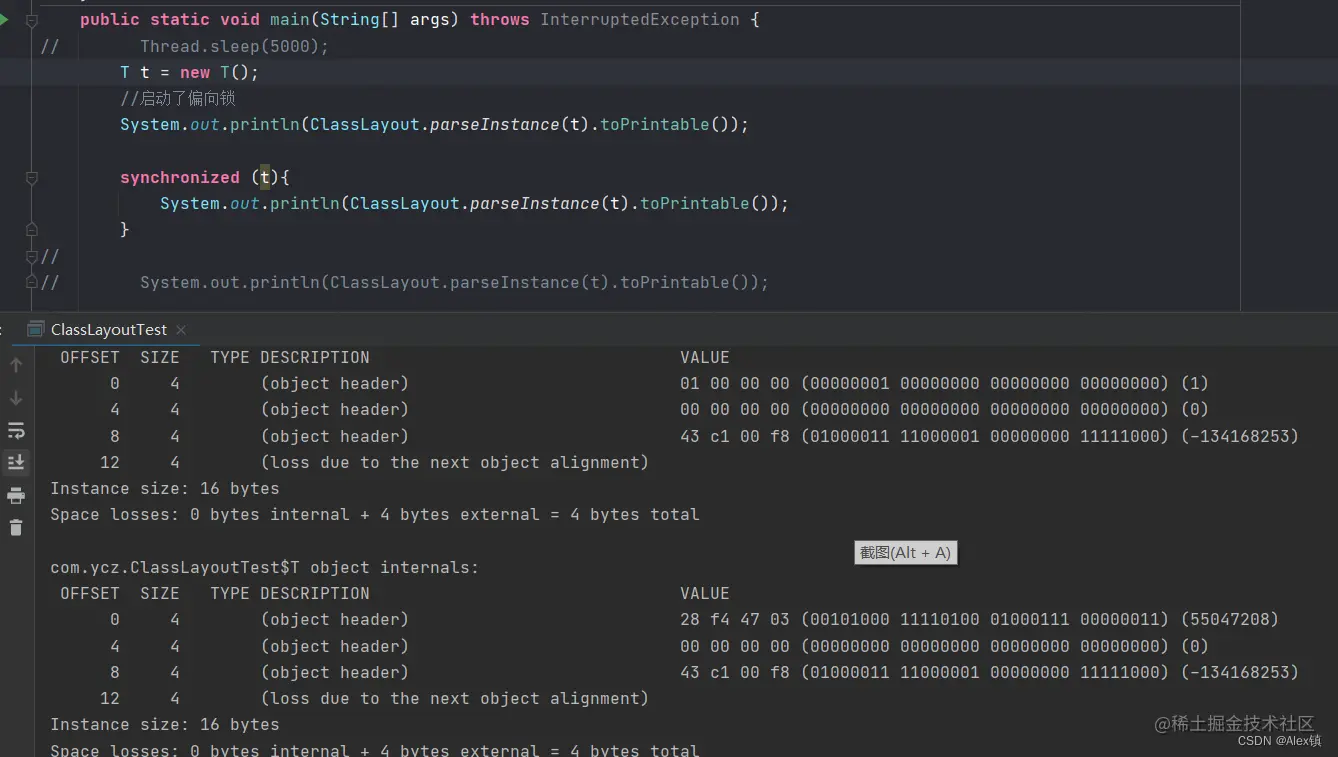This screenshot has width=1338, height=757.
Task: Click the print console output icon
Action: [16, 495]
